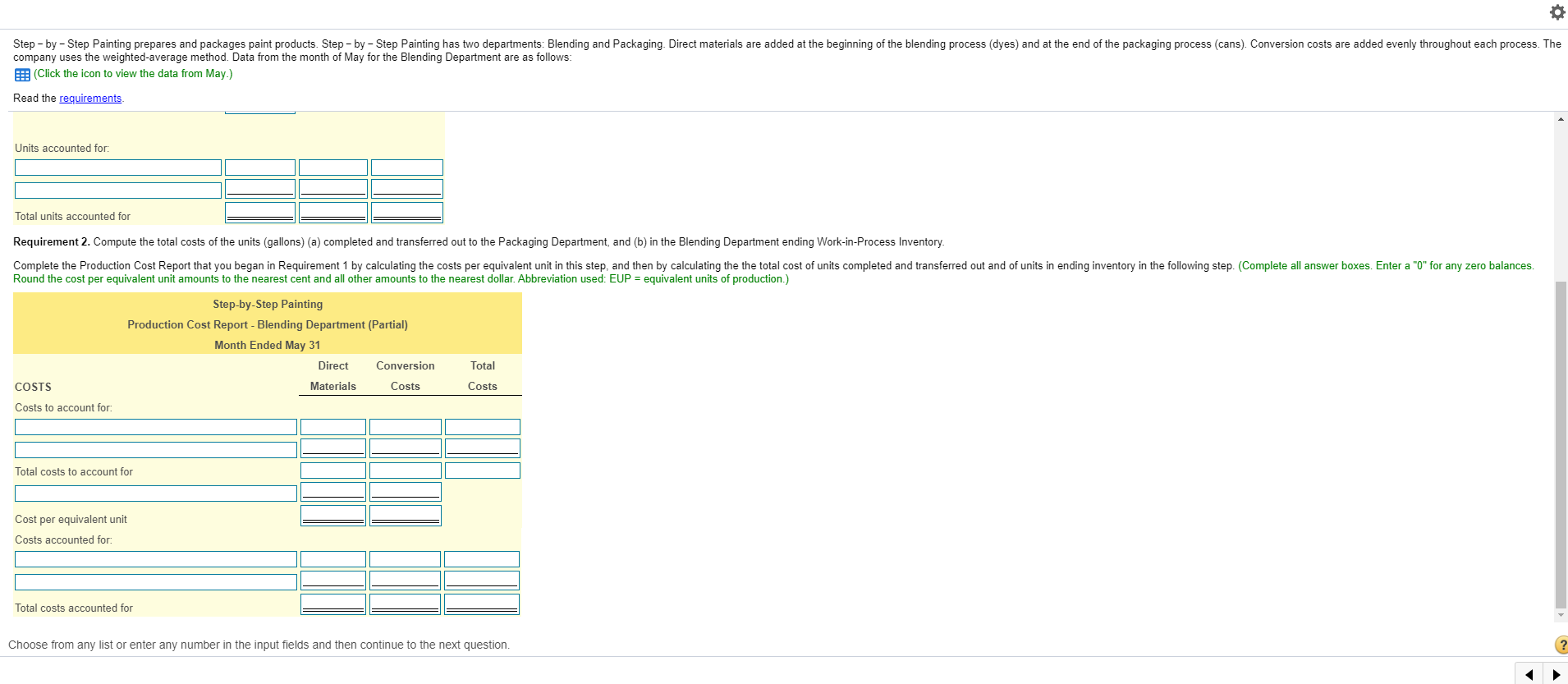Click first numeric field in first Units accounted for row

tap(260, 168)
